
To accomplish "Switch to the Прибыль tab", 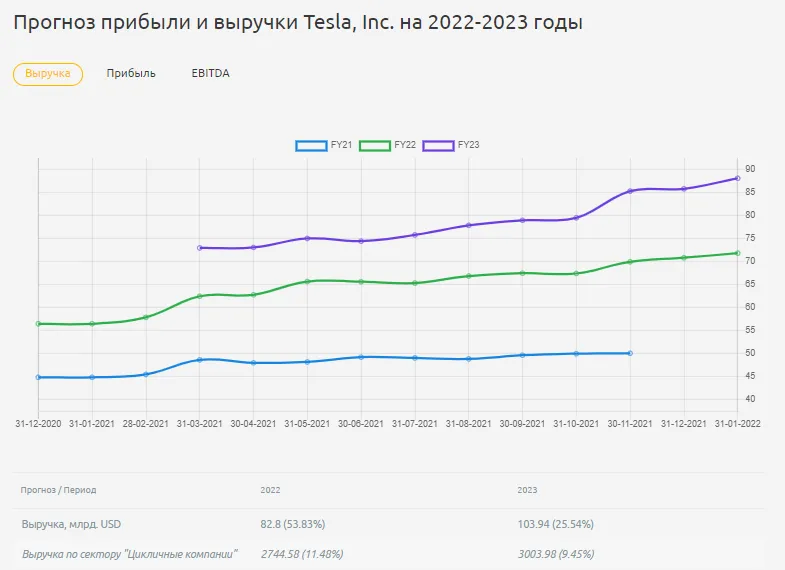I will coord(131,74).
